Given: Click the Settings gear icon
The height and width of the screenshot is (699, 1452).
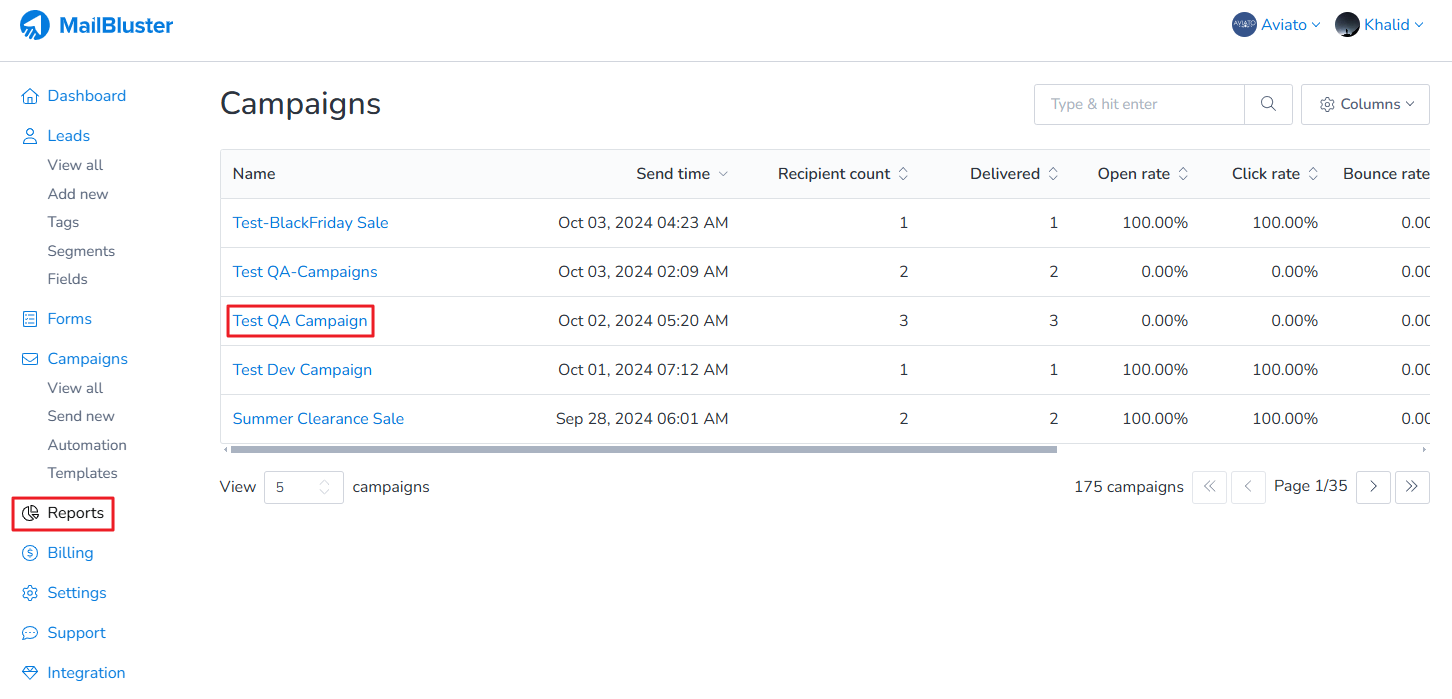Looking at the screenshot, I should pyautogui.click(x=30, y=593).
